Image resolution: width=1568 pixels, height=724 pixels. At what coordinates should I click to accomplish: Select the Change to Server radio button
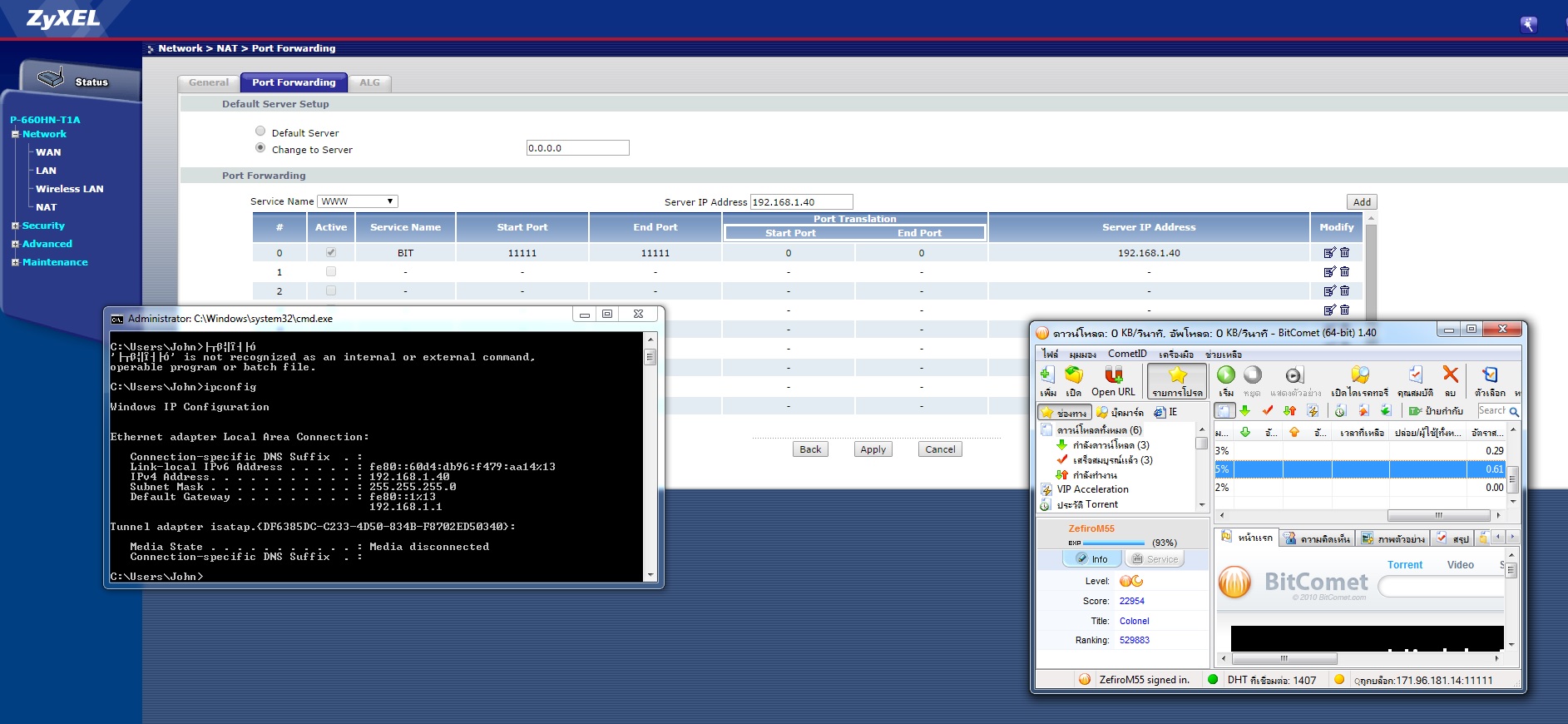[x=260, y=148]
